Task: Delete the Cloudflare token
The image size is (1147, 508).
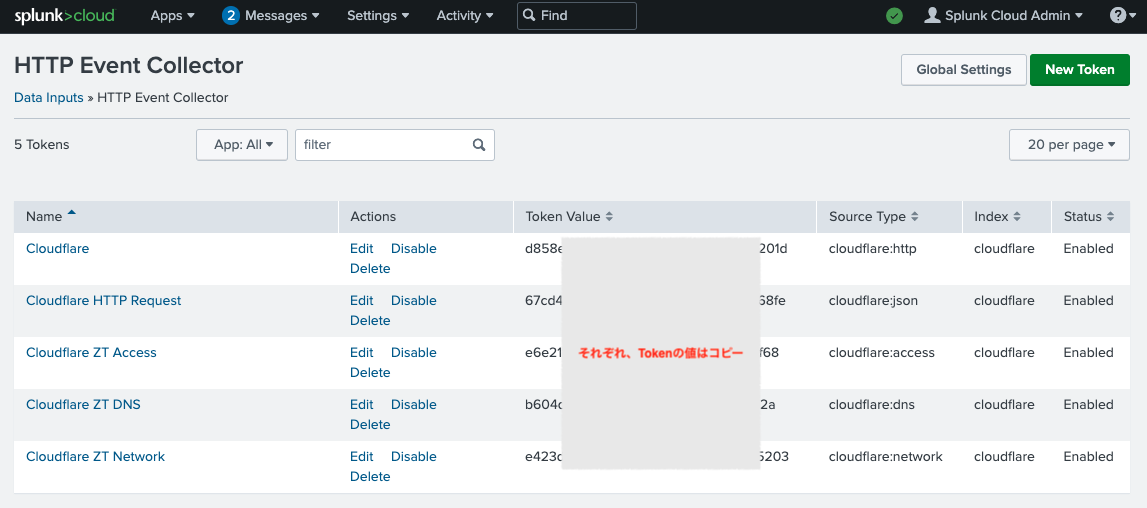Action: point(370,269)
